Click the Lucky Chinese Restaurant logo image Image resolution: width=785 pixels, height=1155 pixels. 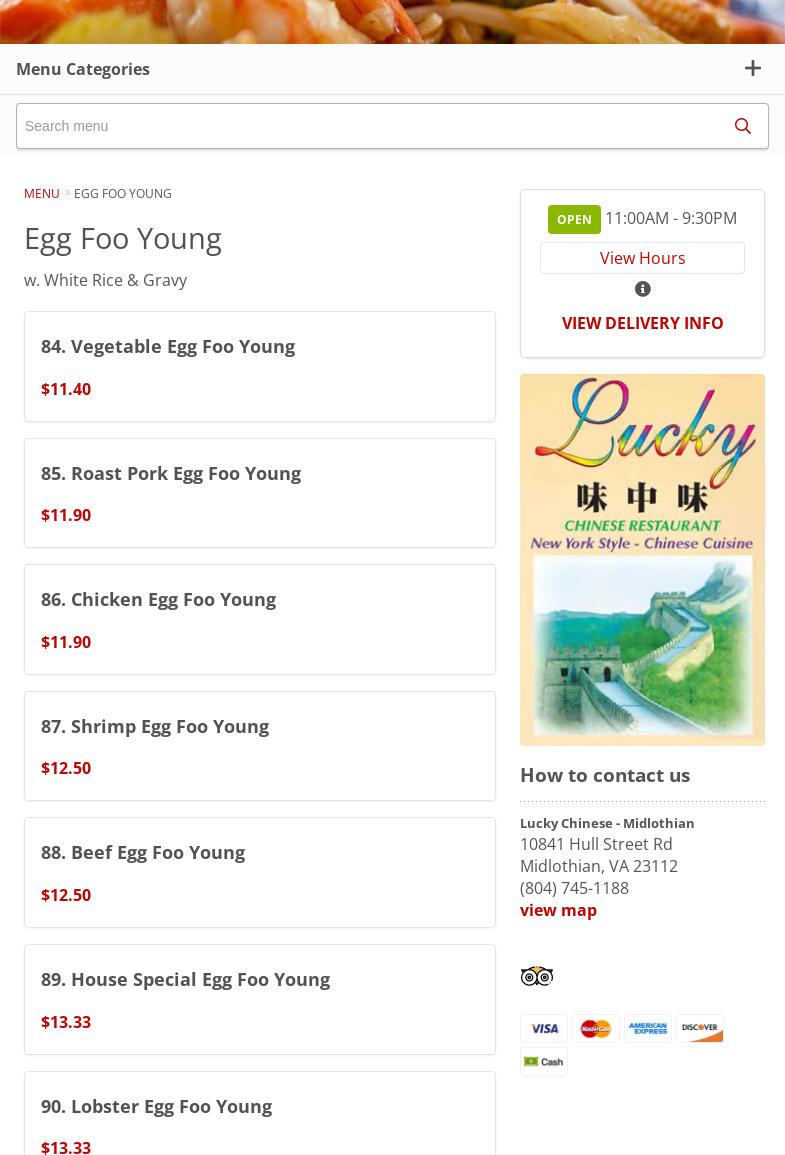pos(642,559)
